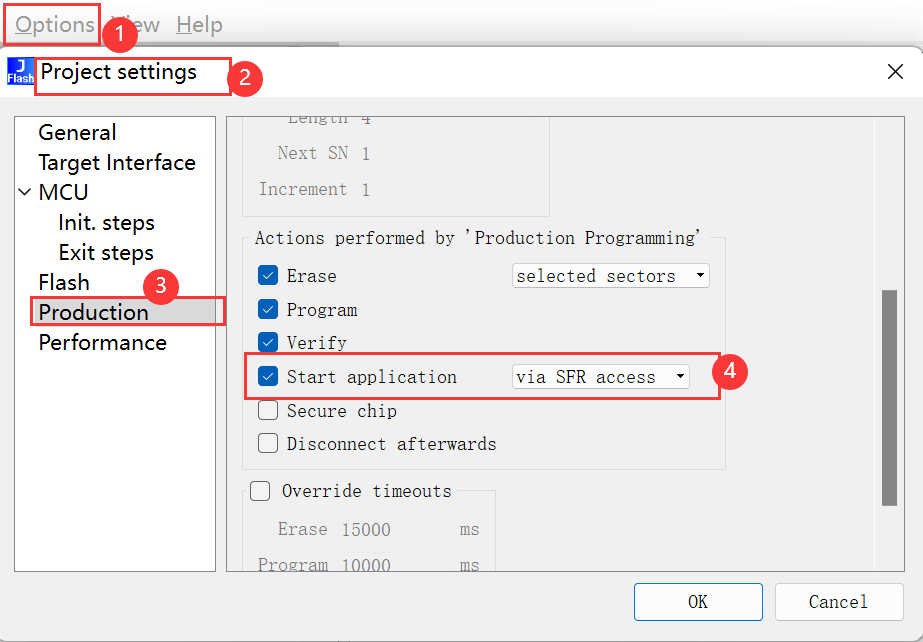Select General in settings tree

pyautogui.click(x=77, y=133)
